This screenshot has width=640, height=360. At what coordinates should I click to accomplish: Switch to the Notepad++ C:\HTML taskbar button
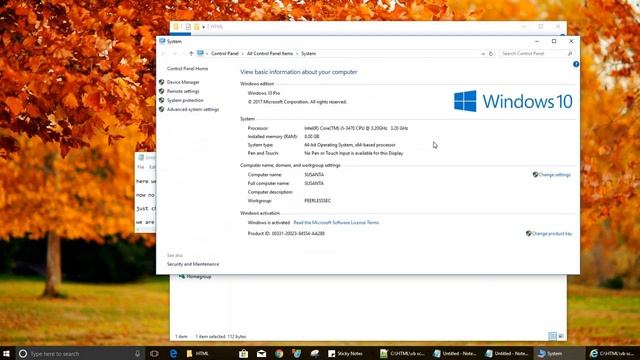point(402,353)
